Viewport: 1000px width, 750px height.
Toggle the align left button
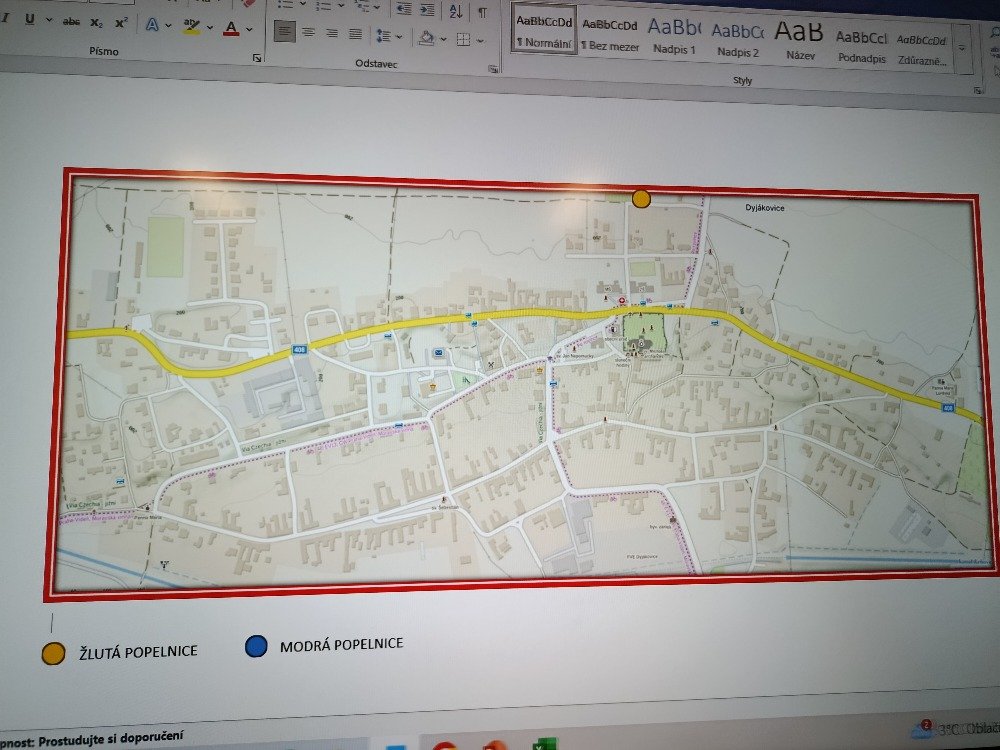pos(285,32)
